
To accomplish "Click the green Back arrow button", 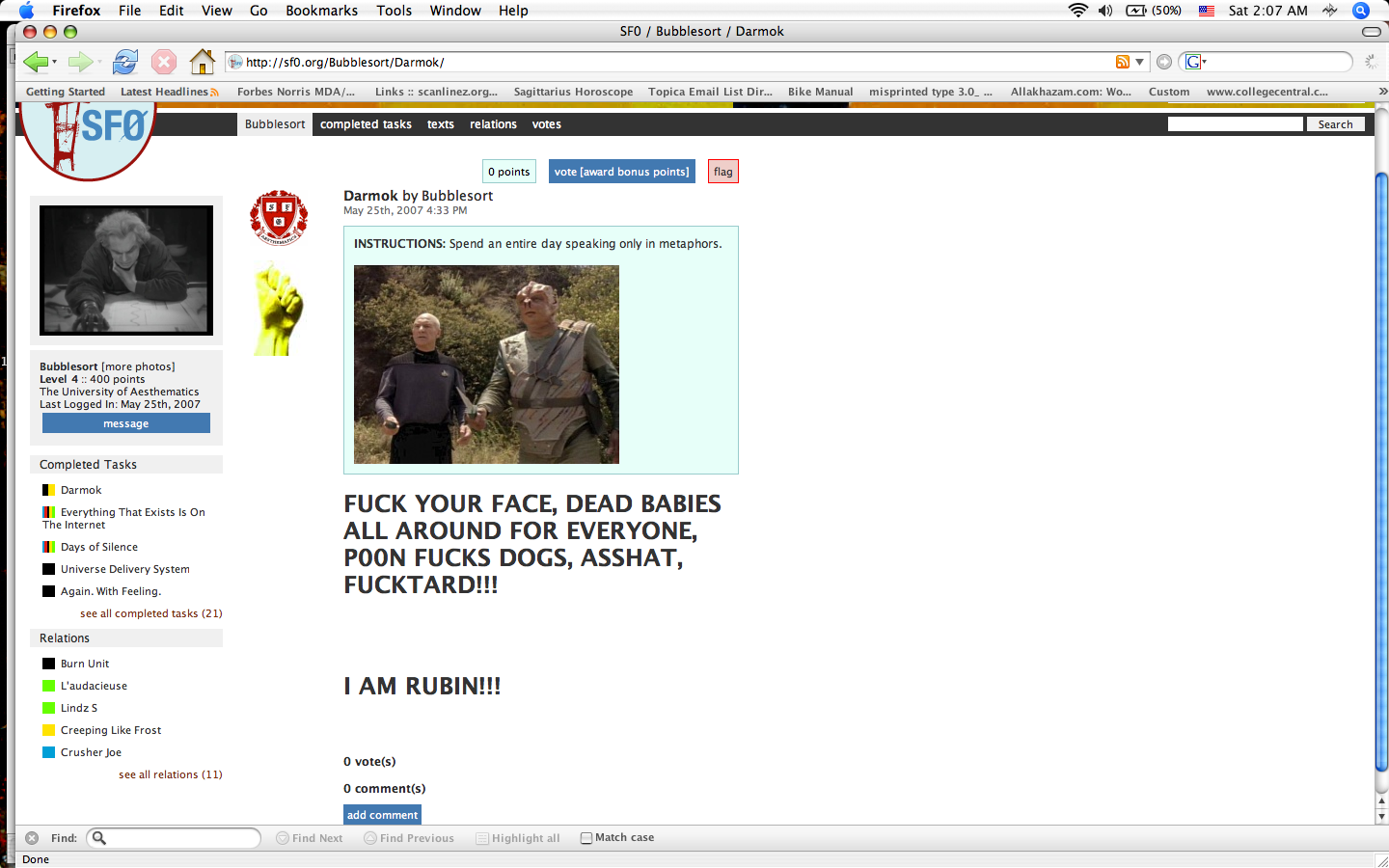I will click(36, 62).
